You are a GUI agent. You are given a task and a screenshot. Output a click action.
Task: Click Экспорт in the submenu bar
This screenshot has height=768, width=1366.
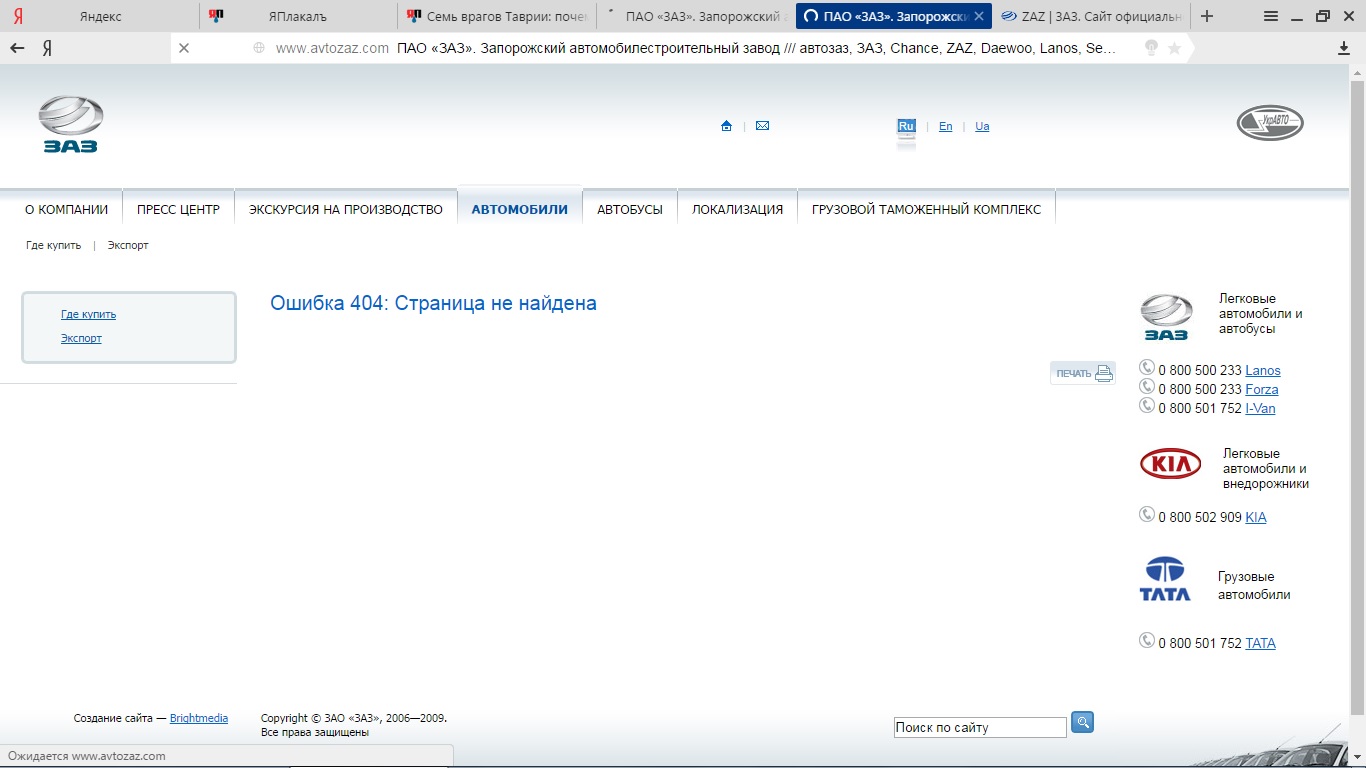tap(128, 245)
